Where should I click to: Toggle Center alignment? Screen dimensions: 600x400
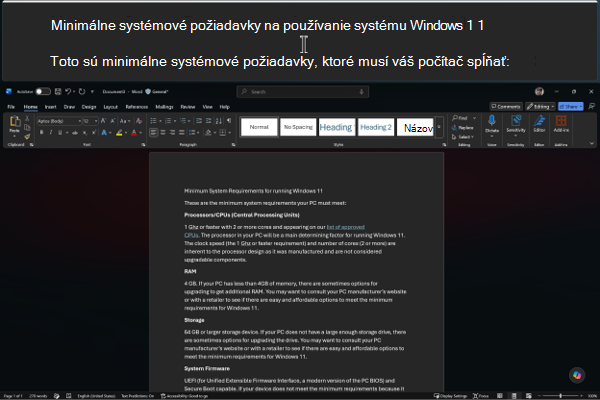[x=163, y=133]
